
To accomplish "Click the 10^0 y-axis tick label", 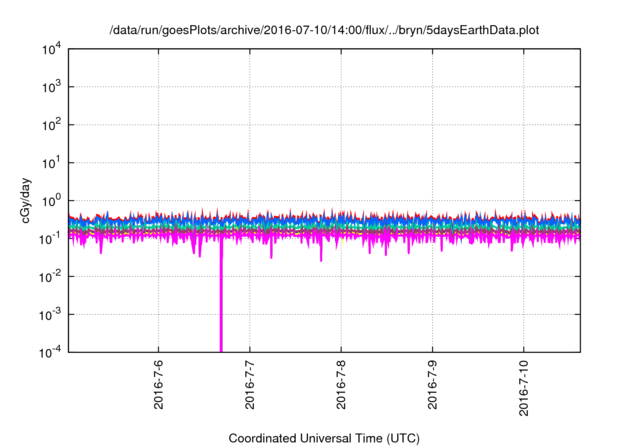I will tap(51, 201).
